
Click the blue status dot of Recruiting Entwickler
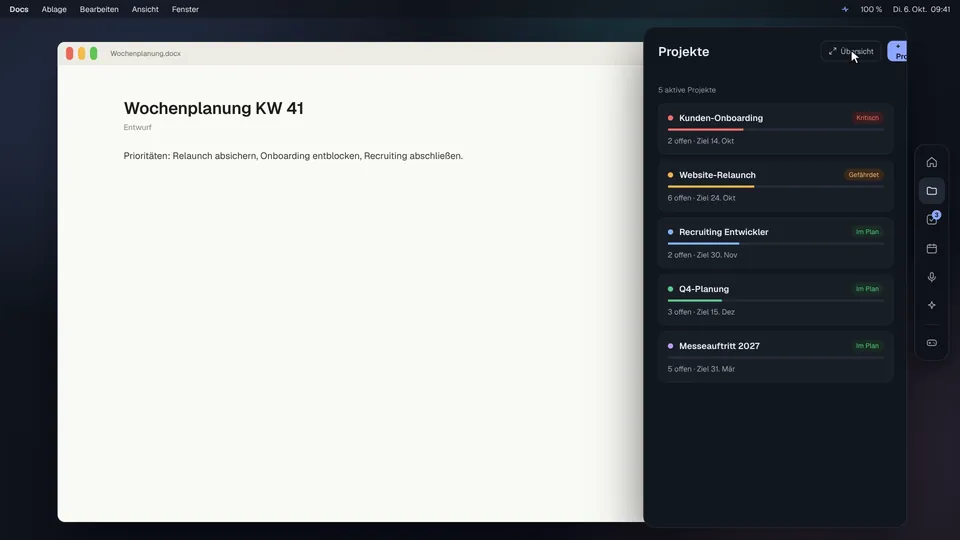pyautogui.click(x=670, y=232)
